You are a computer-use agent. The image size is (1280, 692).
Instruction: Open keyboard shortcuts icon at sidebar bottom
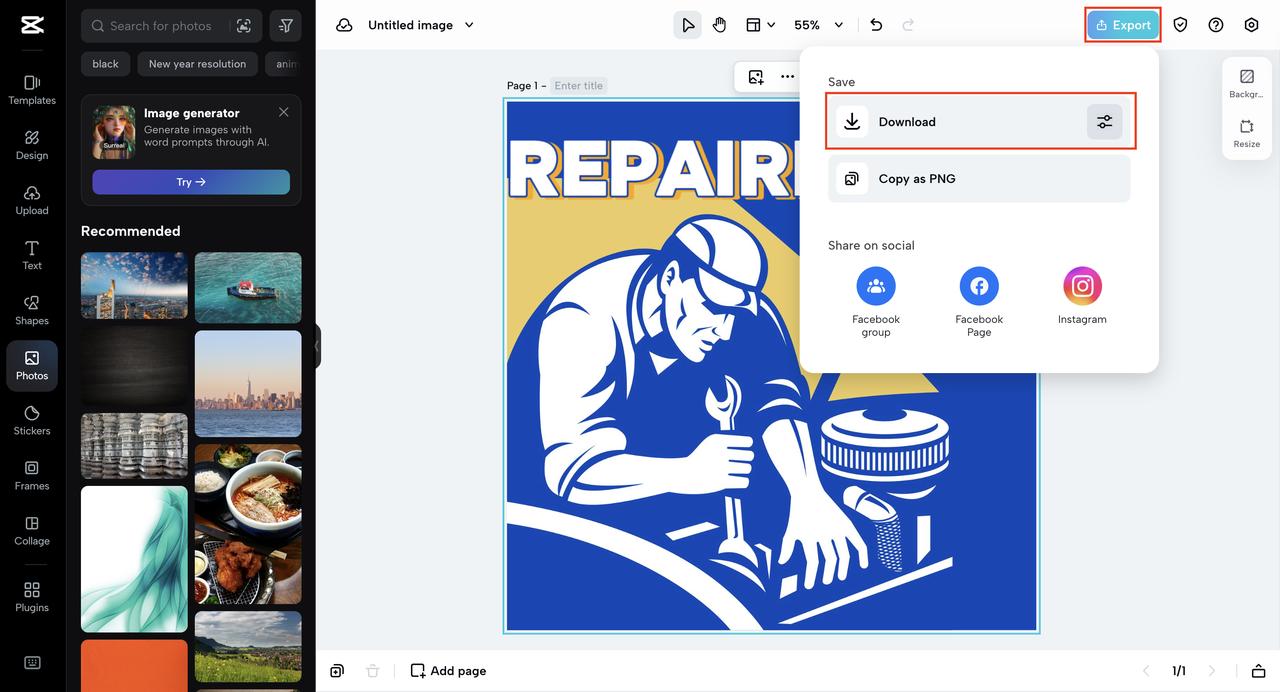coord(32,663)
